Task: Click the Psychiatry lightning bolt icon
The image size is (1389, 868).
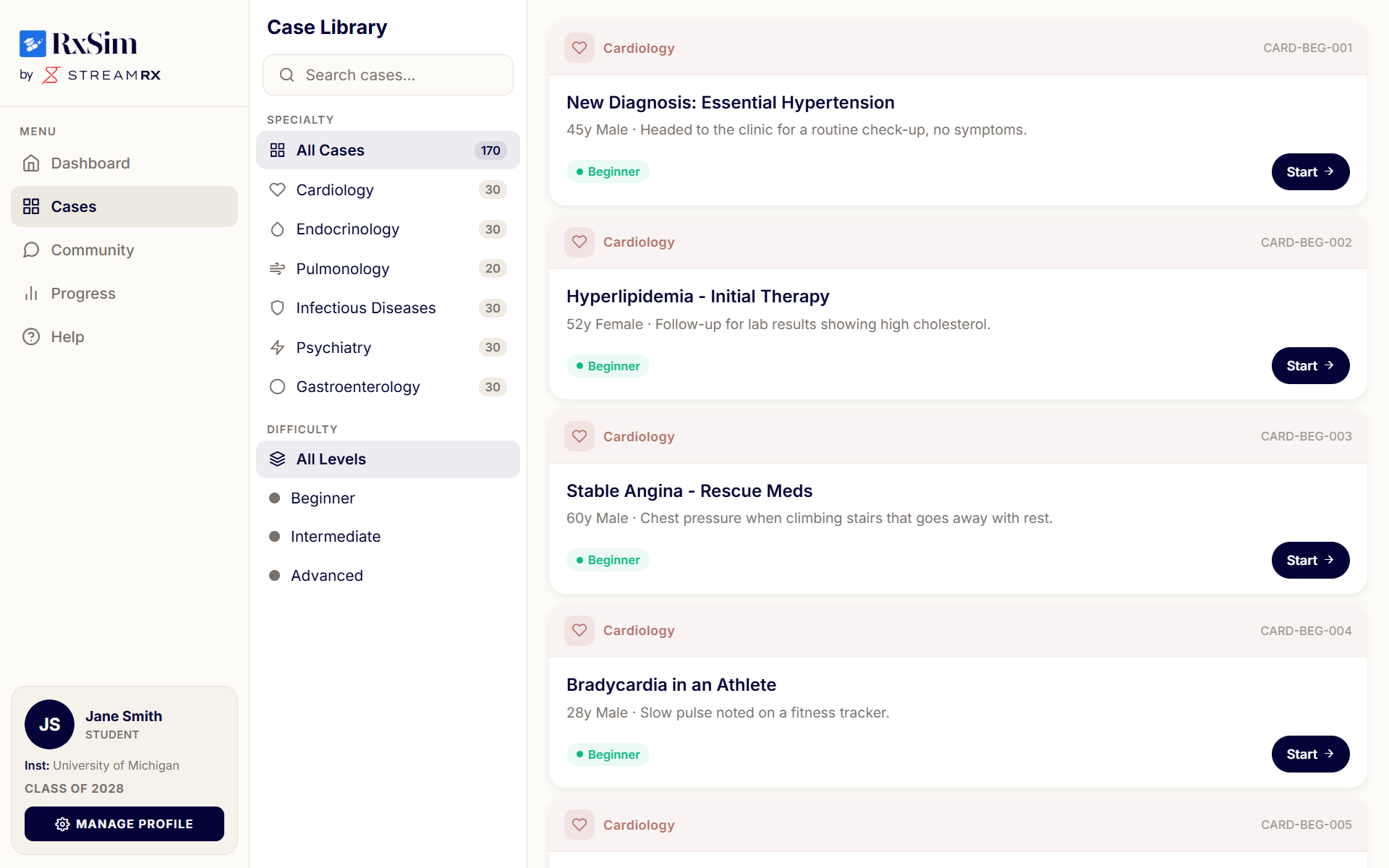Action: pos(278,348)
